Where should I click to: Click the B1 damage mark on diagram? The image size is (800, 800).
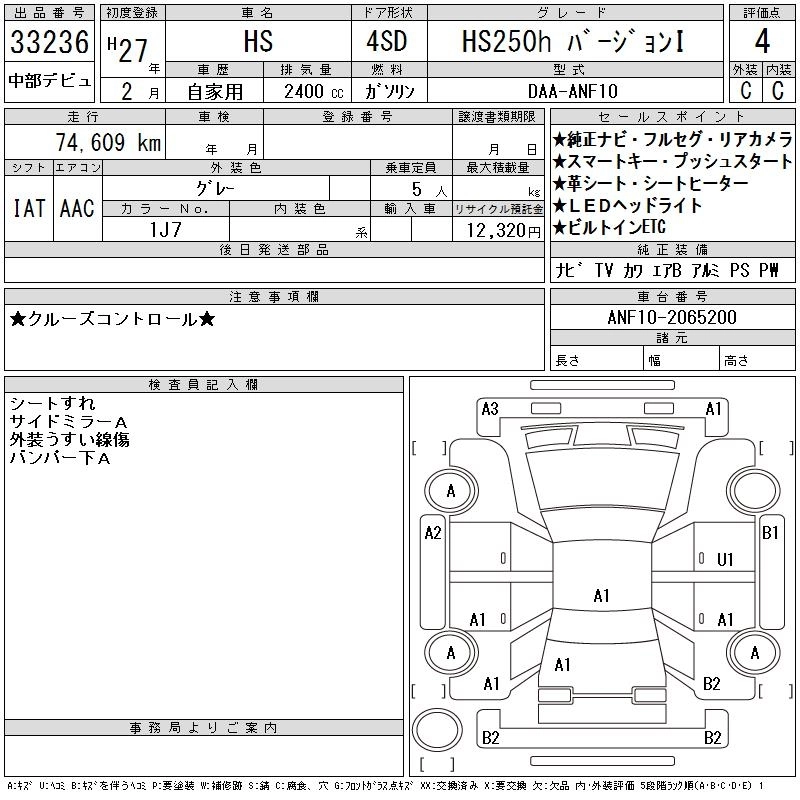(770, 533)
